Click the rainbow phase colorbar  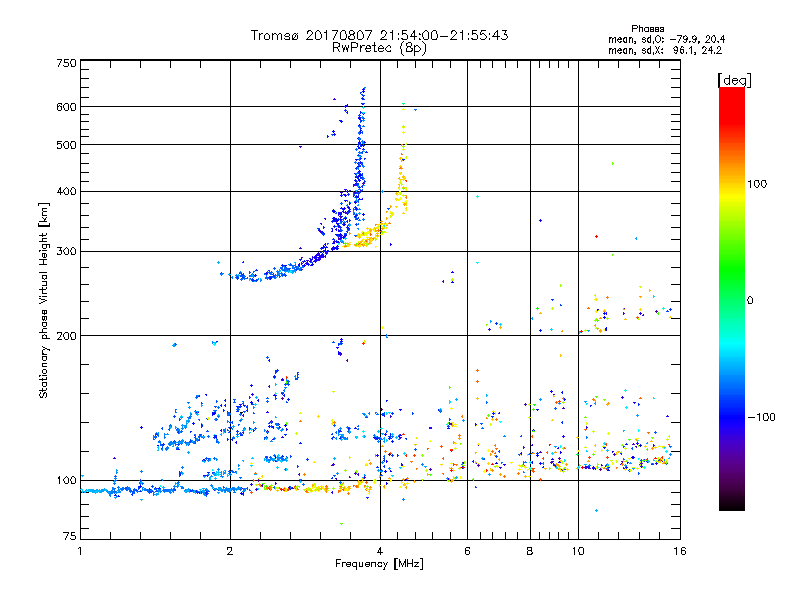(732, 298)
